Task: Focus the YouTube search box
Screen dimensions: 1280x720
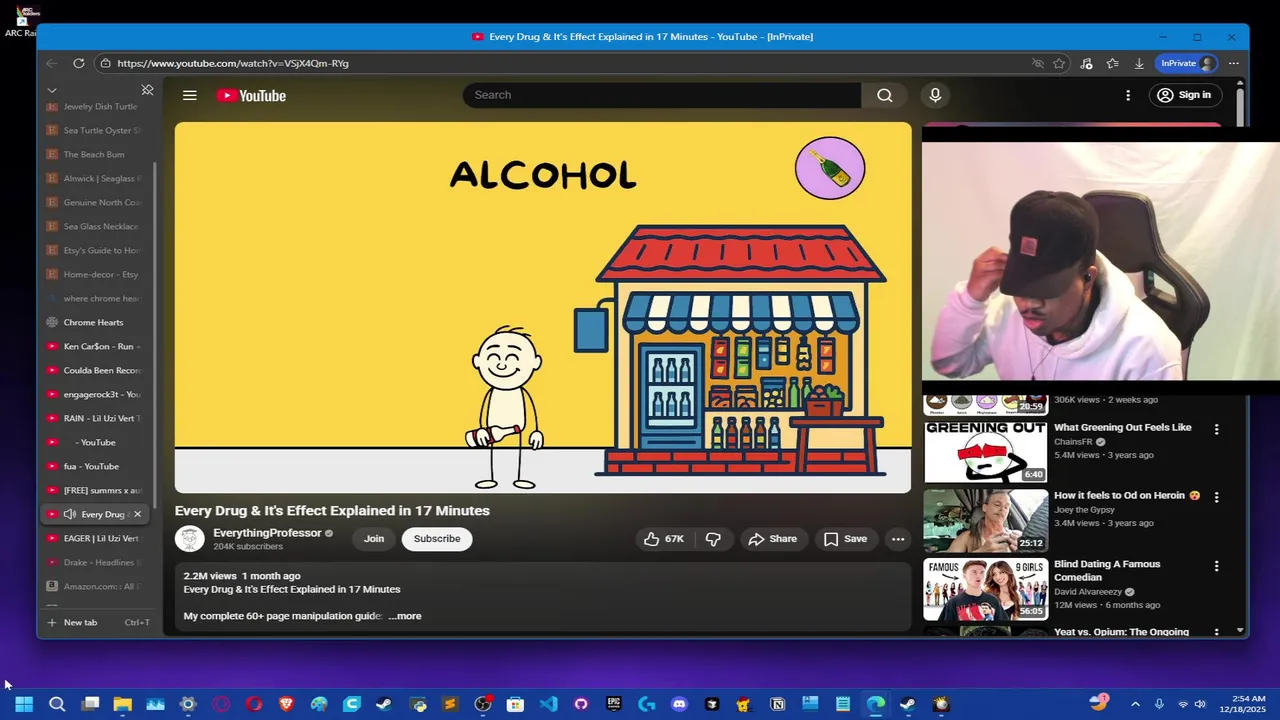Action: coord(662,95)
